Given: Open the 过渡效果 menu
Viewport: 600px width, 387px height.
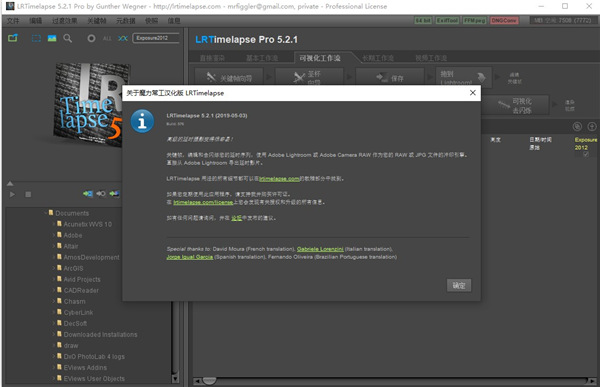Looking at the screenshot, I should (x=65, y=21).
